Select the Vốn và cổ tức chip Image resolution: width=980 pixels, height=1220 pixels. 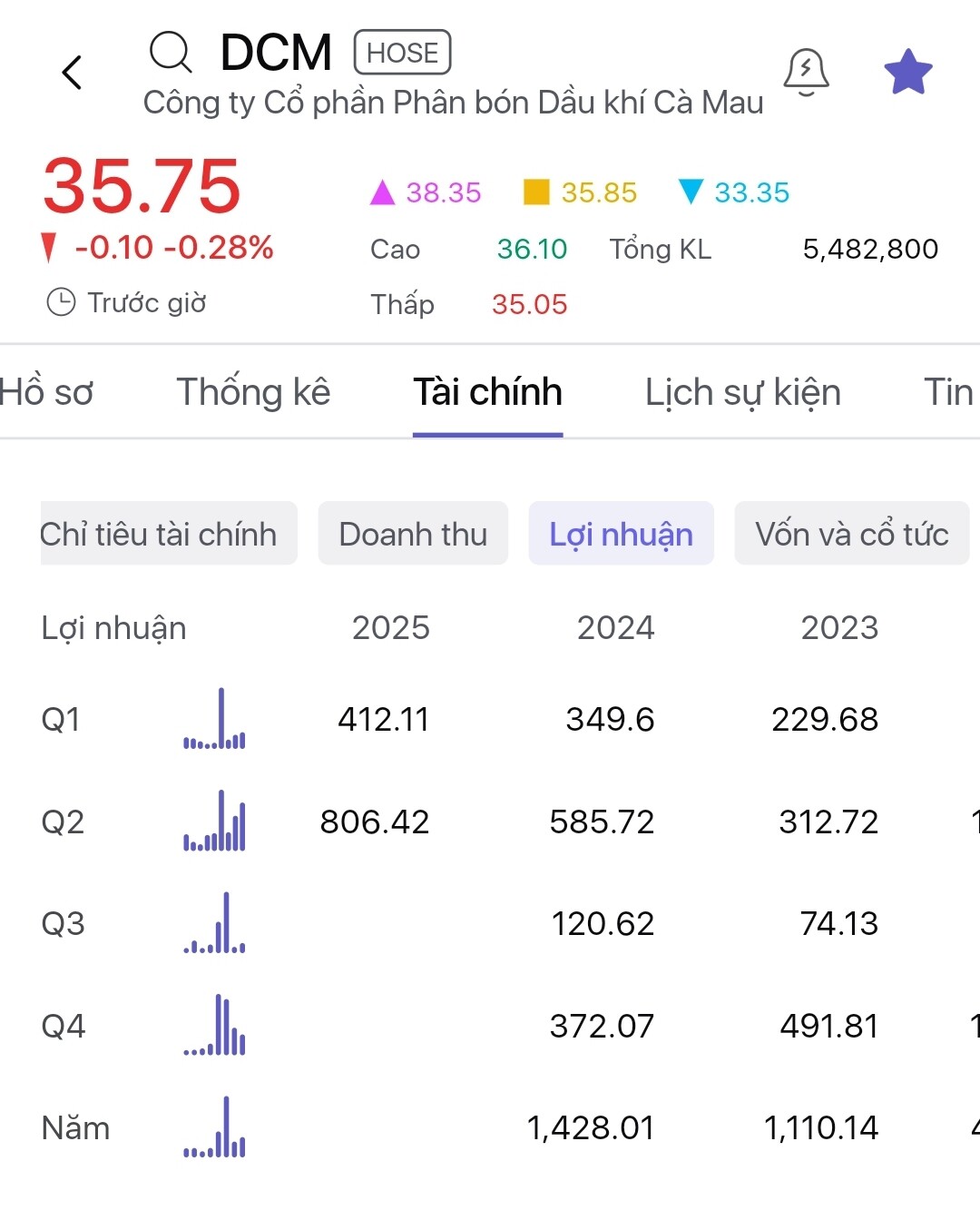pyautogui.click(x=851, y=534)
